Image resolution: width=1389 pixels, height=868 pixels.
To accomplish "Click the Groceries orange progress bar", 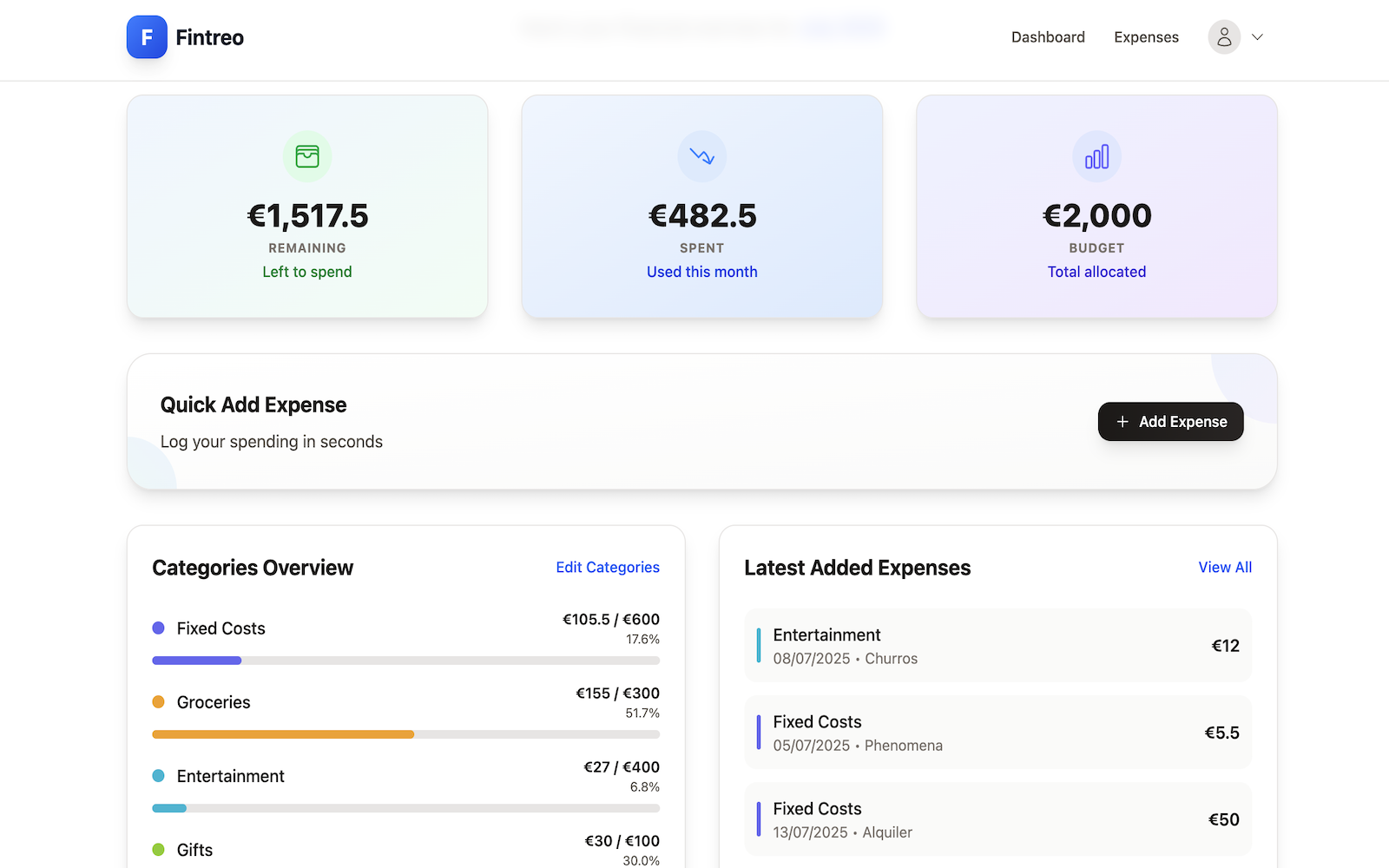I will pos(283,734).
